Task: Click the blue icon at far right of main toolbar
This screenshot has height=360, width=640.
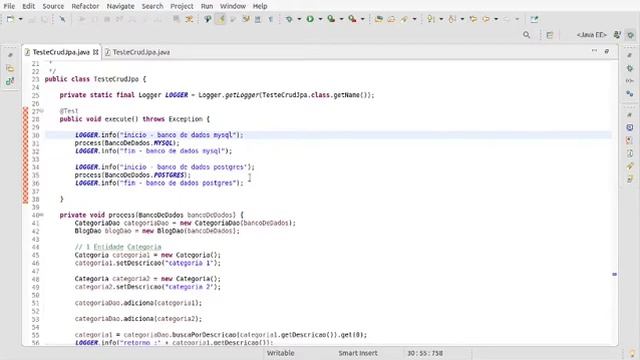Action: tap(534, 19)
